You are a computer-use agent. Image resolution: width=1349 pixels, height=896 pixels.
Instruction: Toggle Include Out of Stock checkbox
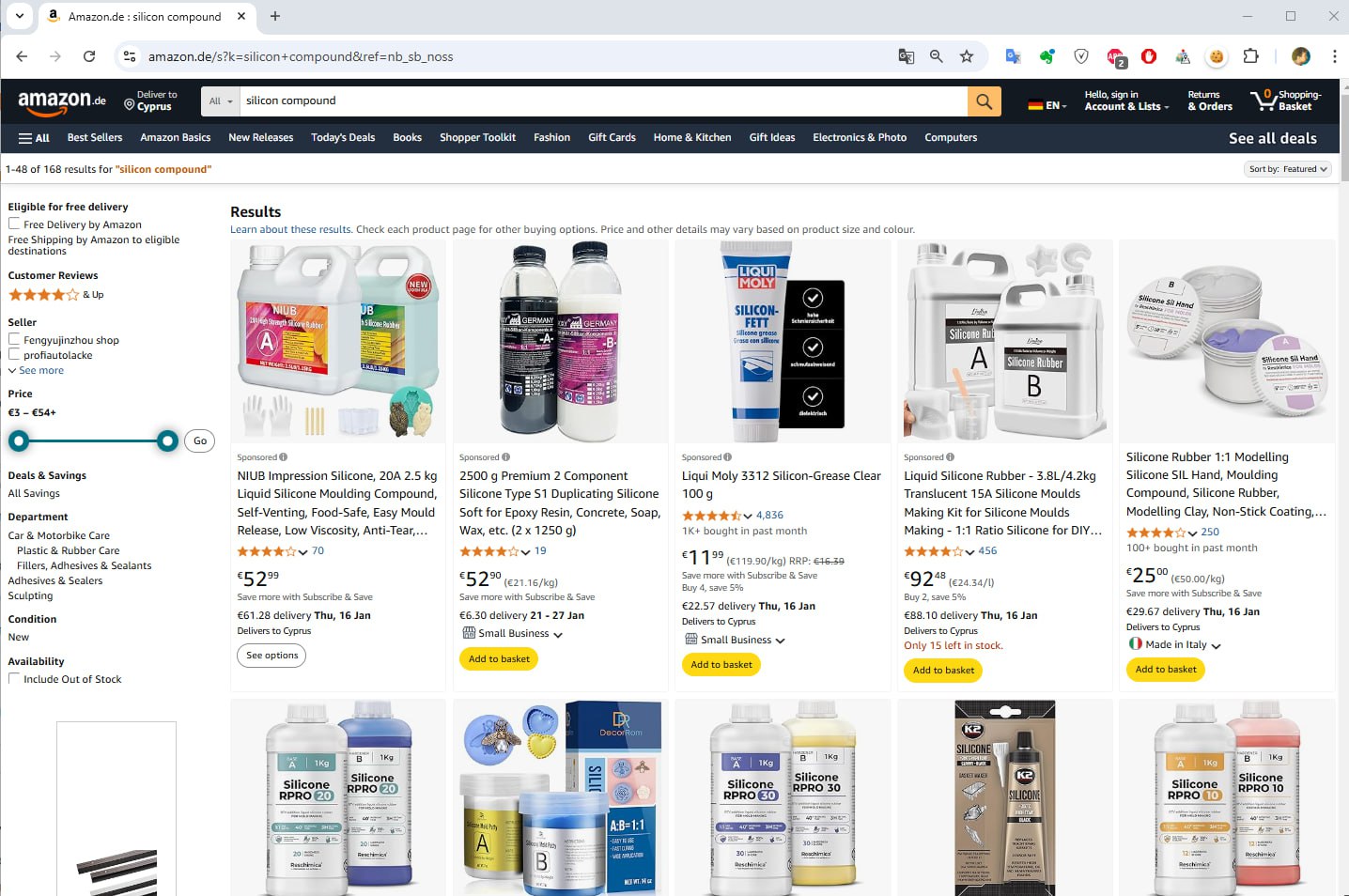pos(14,678)
